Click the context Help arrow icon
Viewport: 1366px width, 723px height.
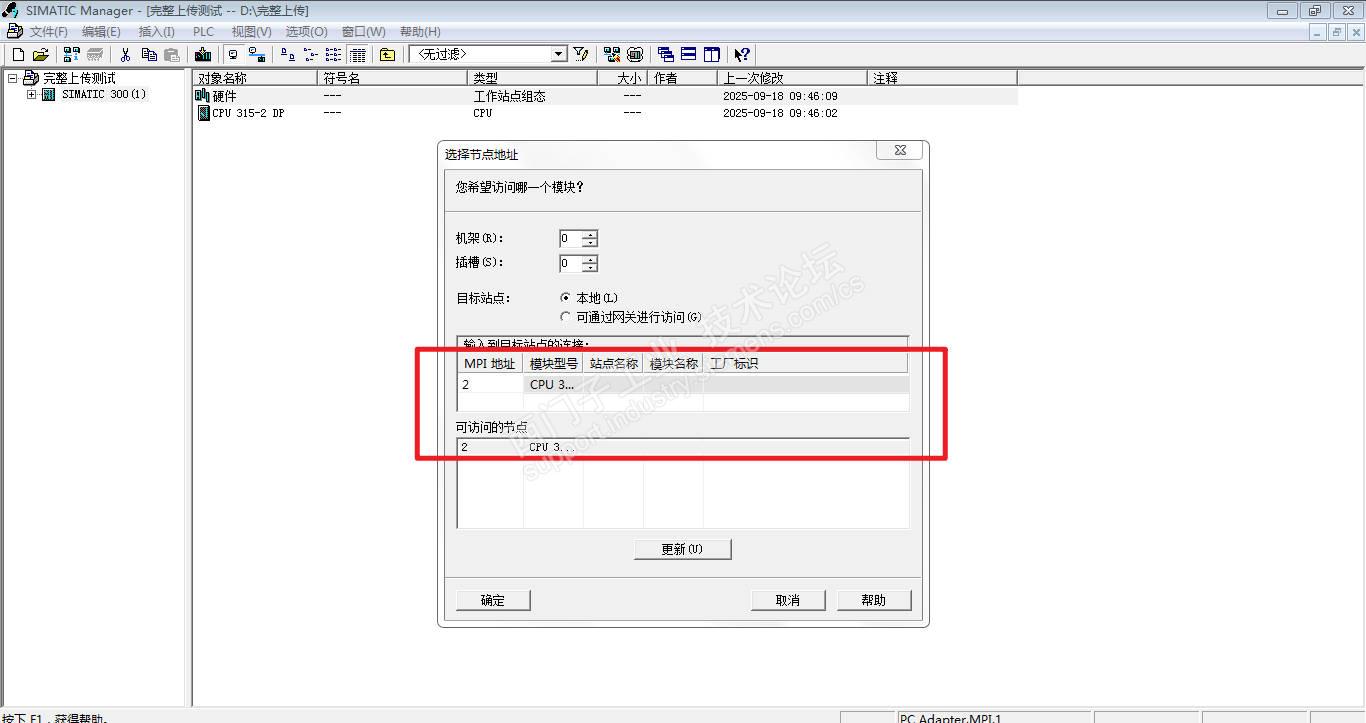click(742, 55)
